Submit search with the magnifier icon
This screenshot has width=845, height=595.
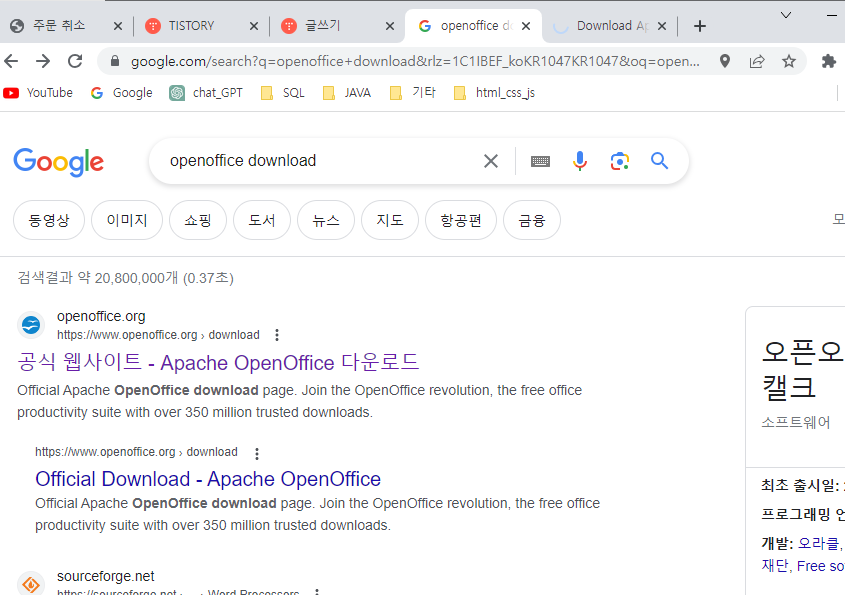[x=660, y=161]
